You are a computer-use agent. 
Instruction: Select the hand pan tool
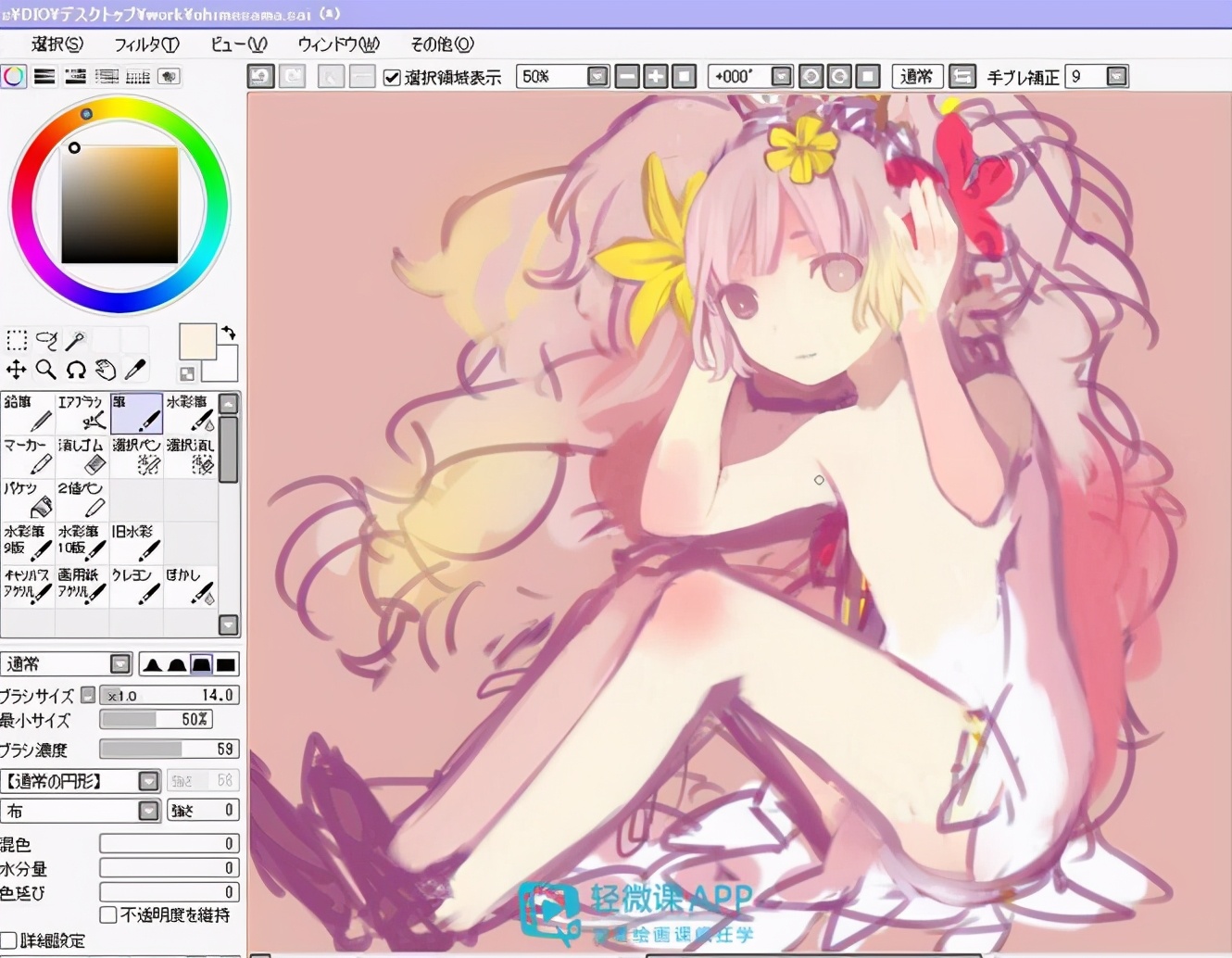pyautogui.click(x=106, y=370)
